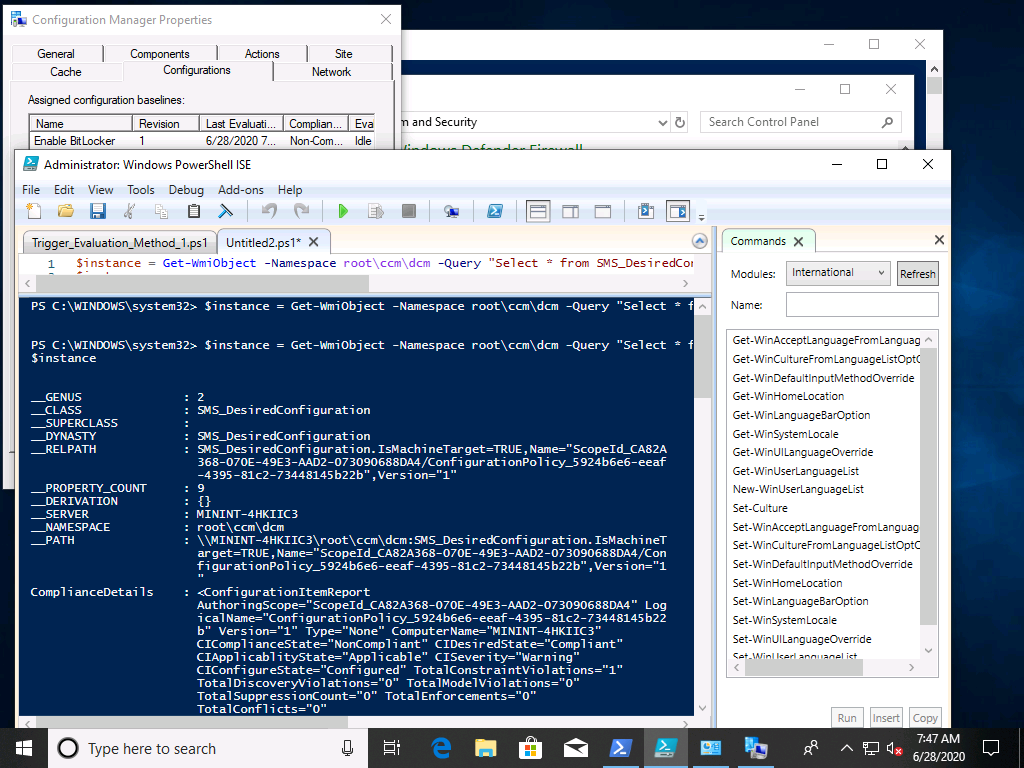Image resolution: width=1024 pixels, height=768 pixels.
Task: Show the command window toolbar icon
Action: tap(646, 211)
